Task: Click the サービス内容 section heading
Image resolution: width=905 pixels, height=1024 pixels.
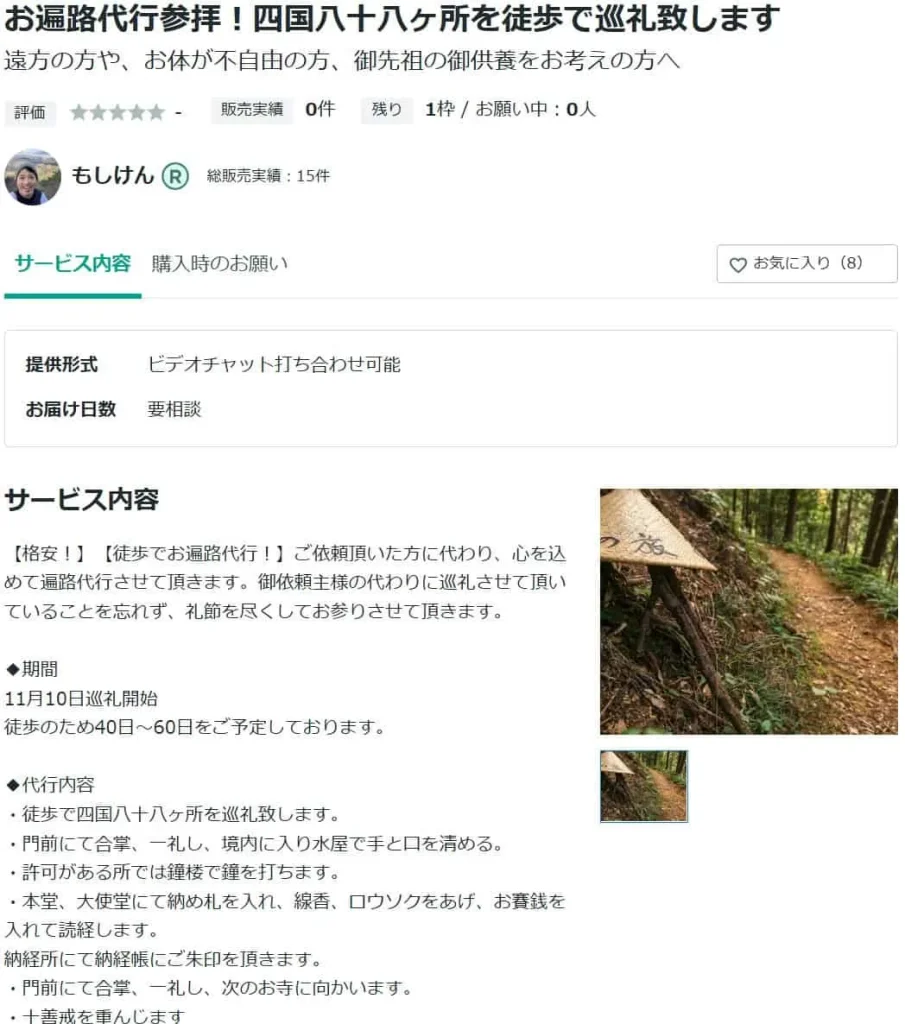Action: tap(82, 500)
